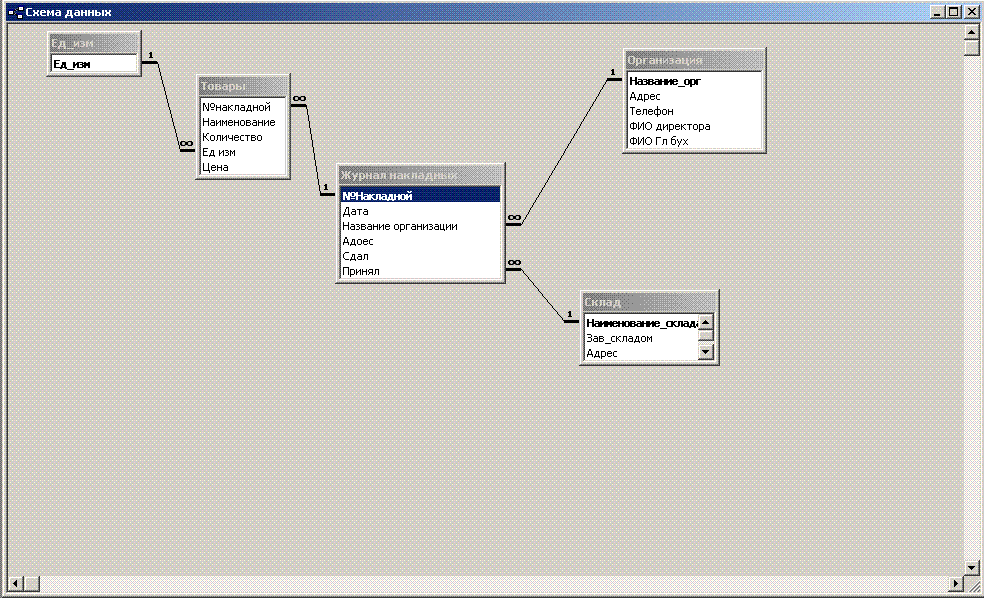Click main vertical scrollbar up arrow

point(971,31)
